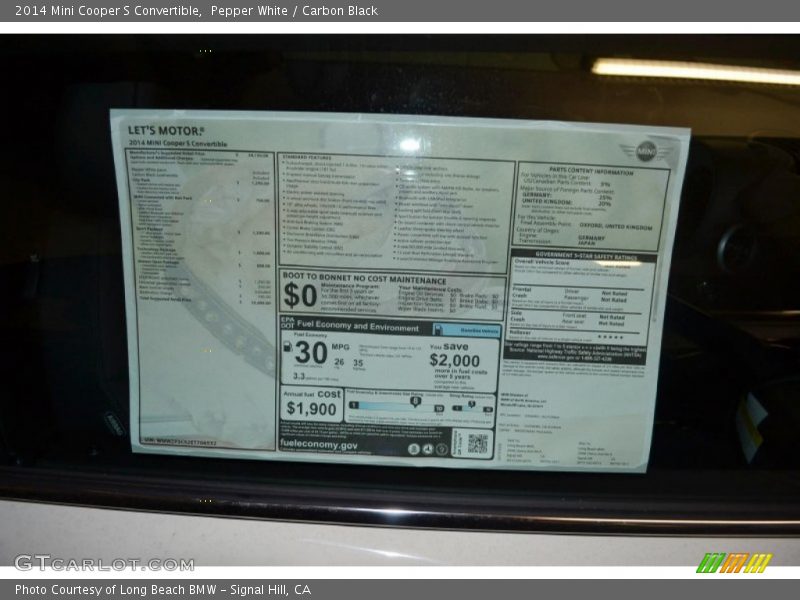
Task: Click the "Pepper White / Carbon Black" color caption
Action: tap(294, 11)
